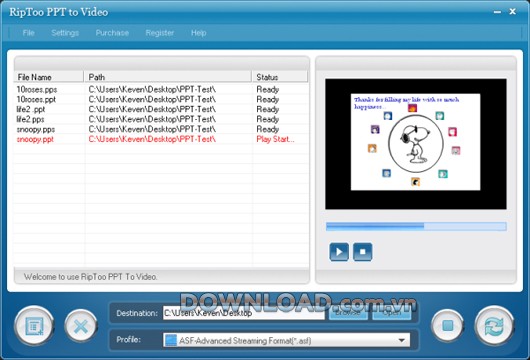Minimize the RipToo window

coord(497,12)
